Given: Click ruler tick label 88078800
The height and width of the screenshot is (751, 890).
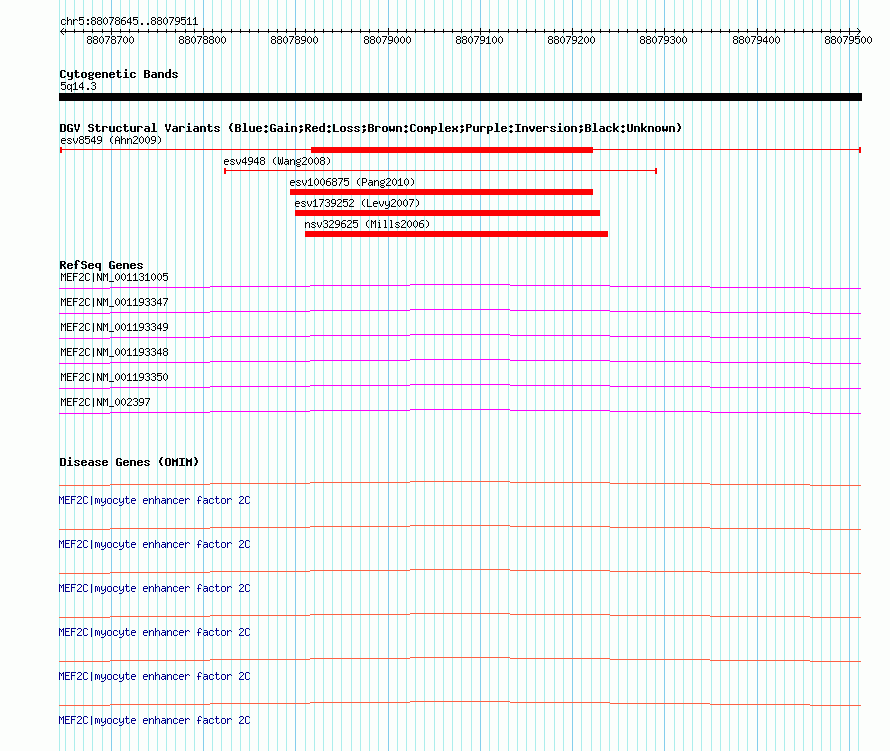Looking at the screenshot, I should point(202,40).
